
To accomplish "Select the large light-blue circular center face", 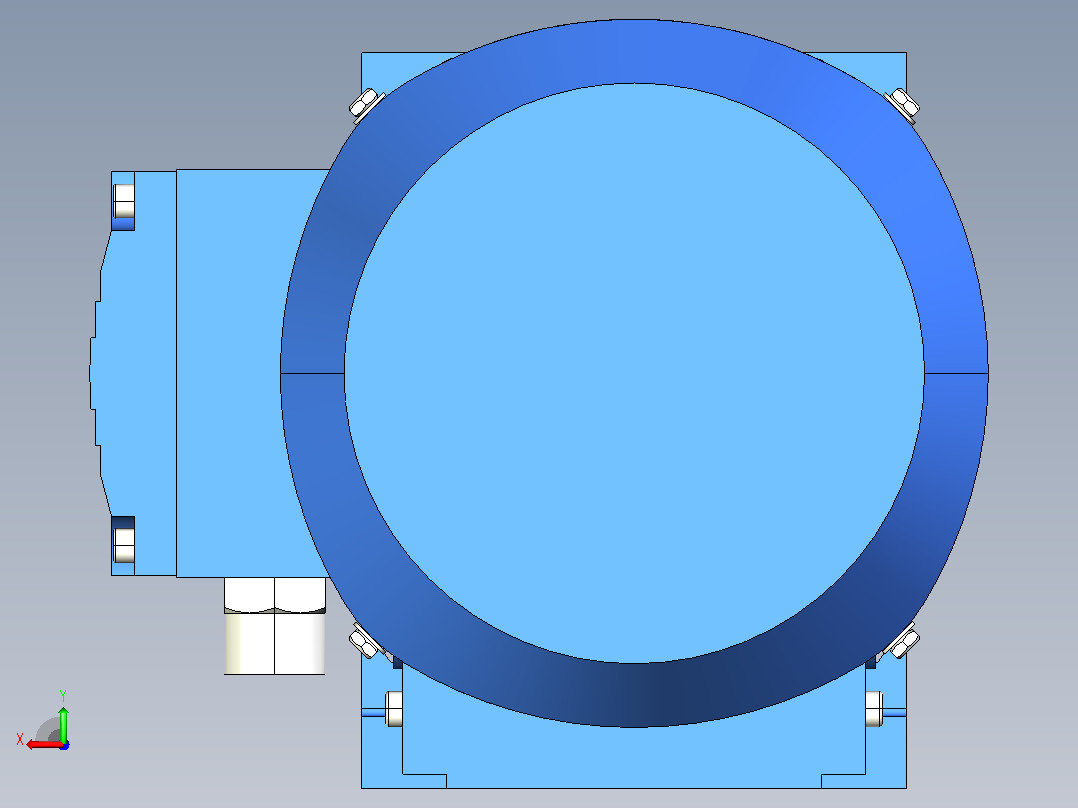I will point(634,373).
